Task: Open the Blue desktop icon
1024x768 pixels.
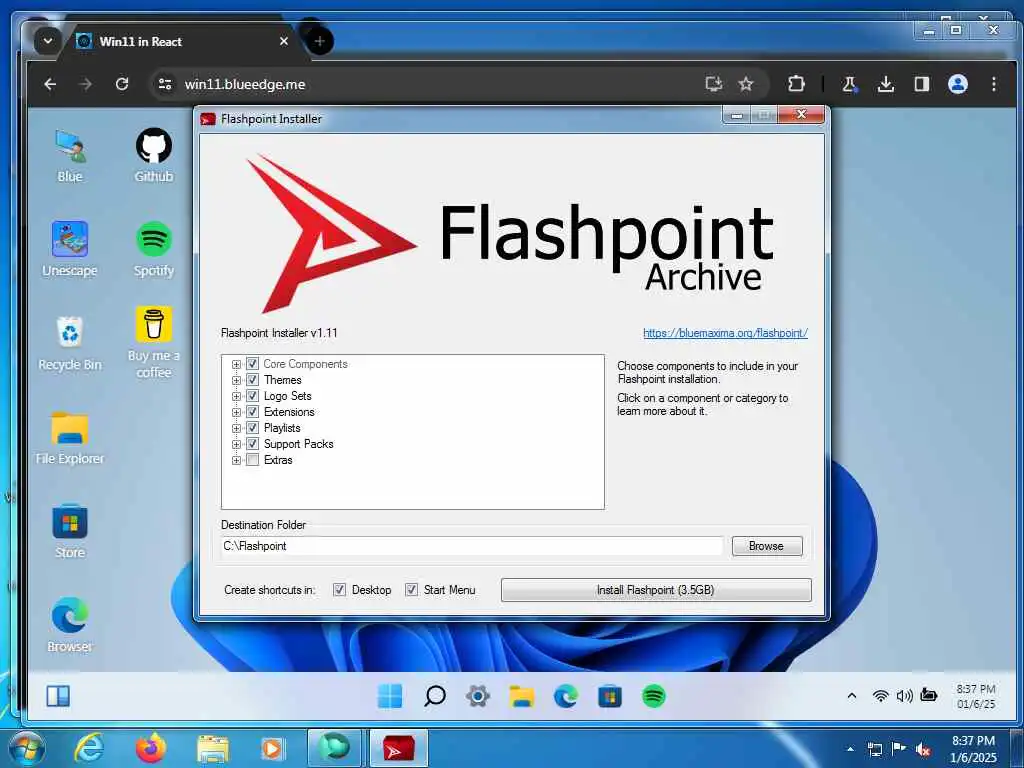Action: [70, 155]
